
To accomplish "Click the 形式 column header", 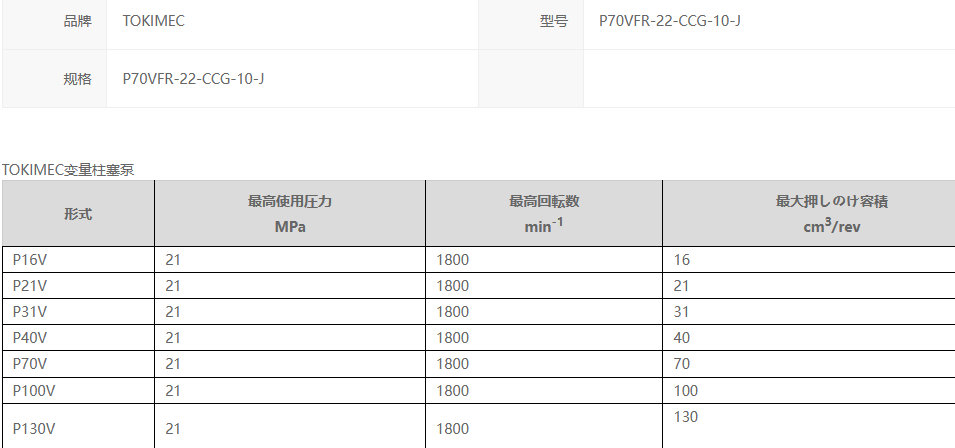I will (x=78, y=213).
